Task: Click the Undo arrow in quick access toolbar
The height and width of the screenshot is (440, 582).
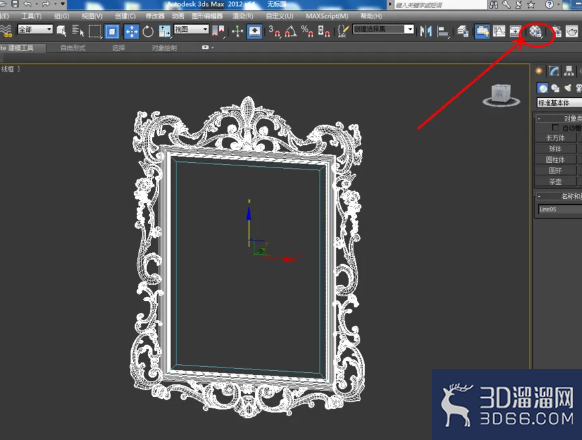Action: (x=28, y=4)
